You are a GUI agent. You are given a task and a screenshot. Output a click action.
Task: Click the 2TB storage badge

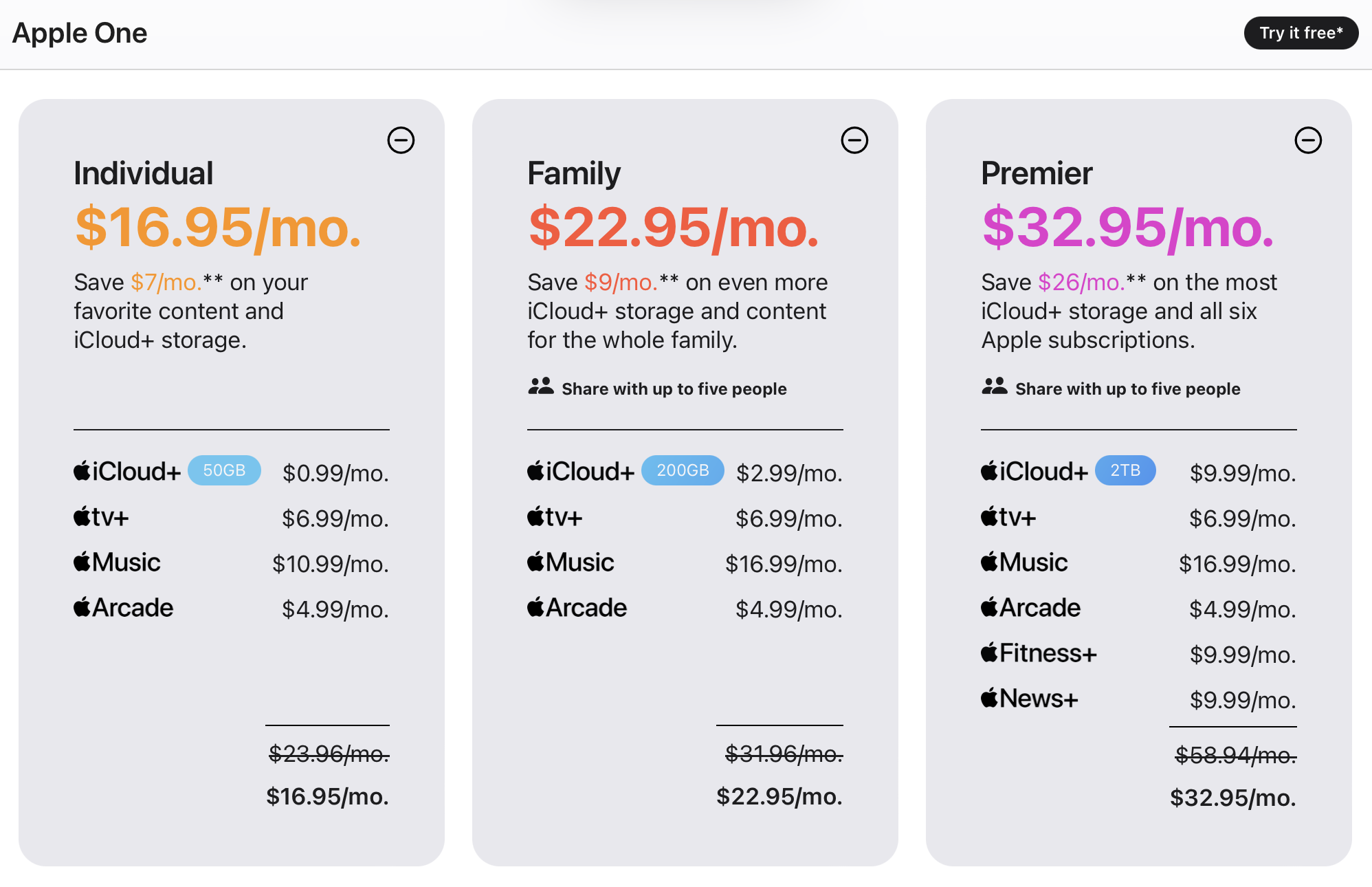[x=1125, y=470]
